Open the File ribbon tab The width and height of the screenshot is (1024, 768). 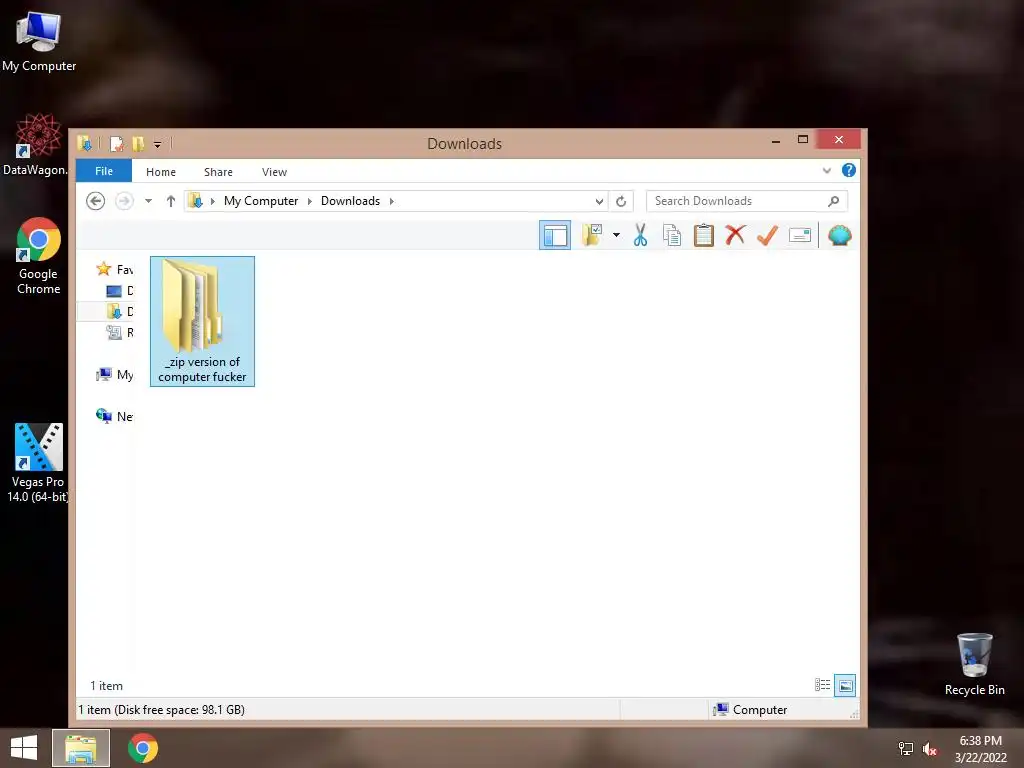[x=104, y=171]
